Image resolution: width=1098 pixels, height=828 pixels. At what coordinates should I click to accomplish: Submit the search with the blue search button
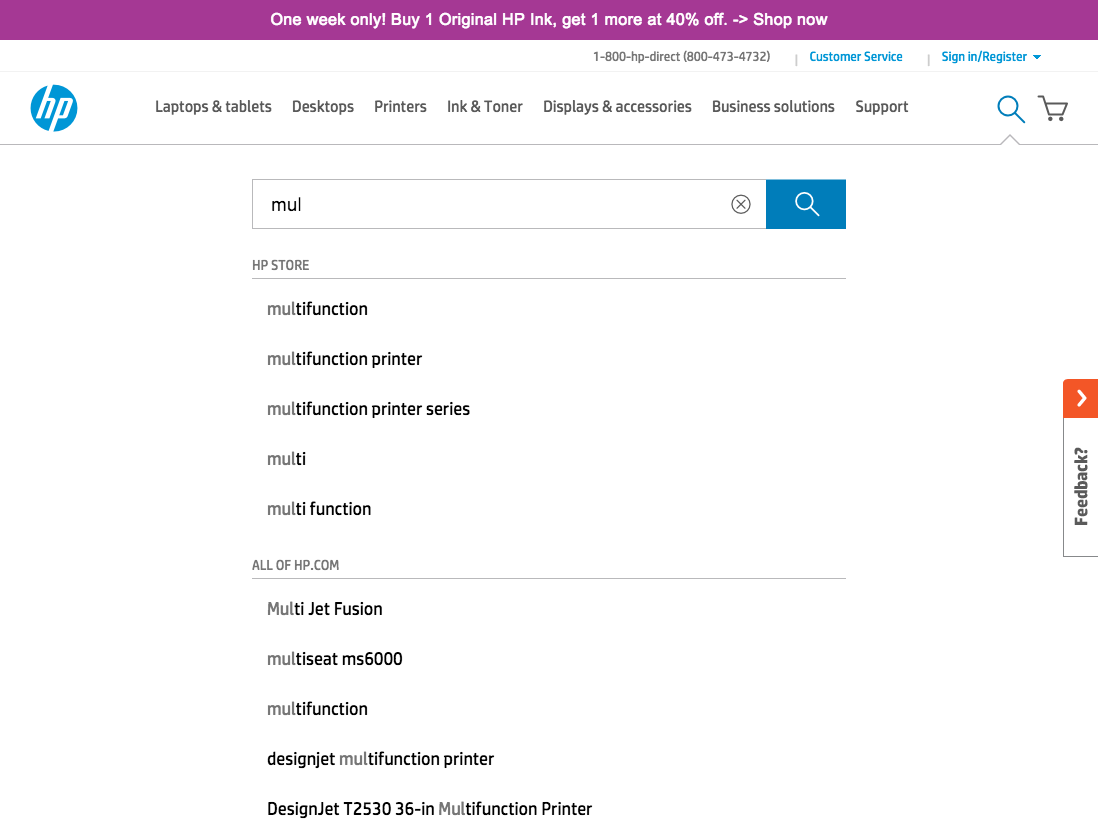[805, 204]
